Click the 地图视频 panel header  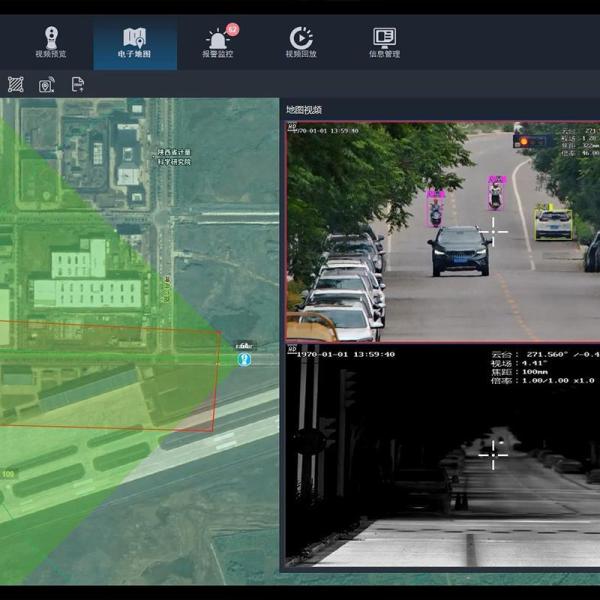tap(304, 110)
